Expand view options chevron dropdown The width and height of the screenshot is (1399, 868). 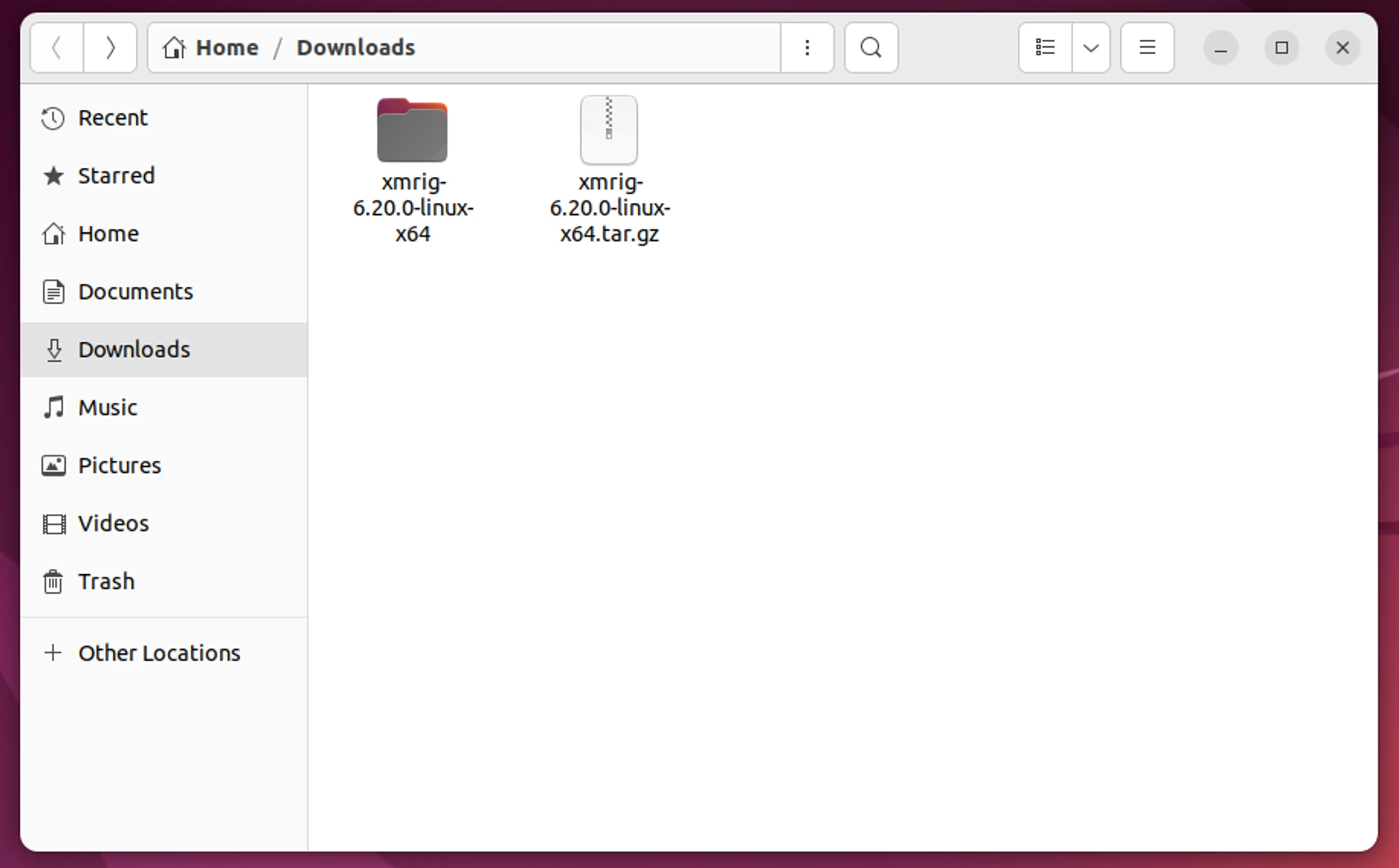coord(1091,48)
